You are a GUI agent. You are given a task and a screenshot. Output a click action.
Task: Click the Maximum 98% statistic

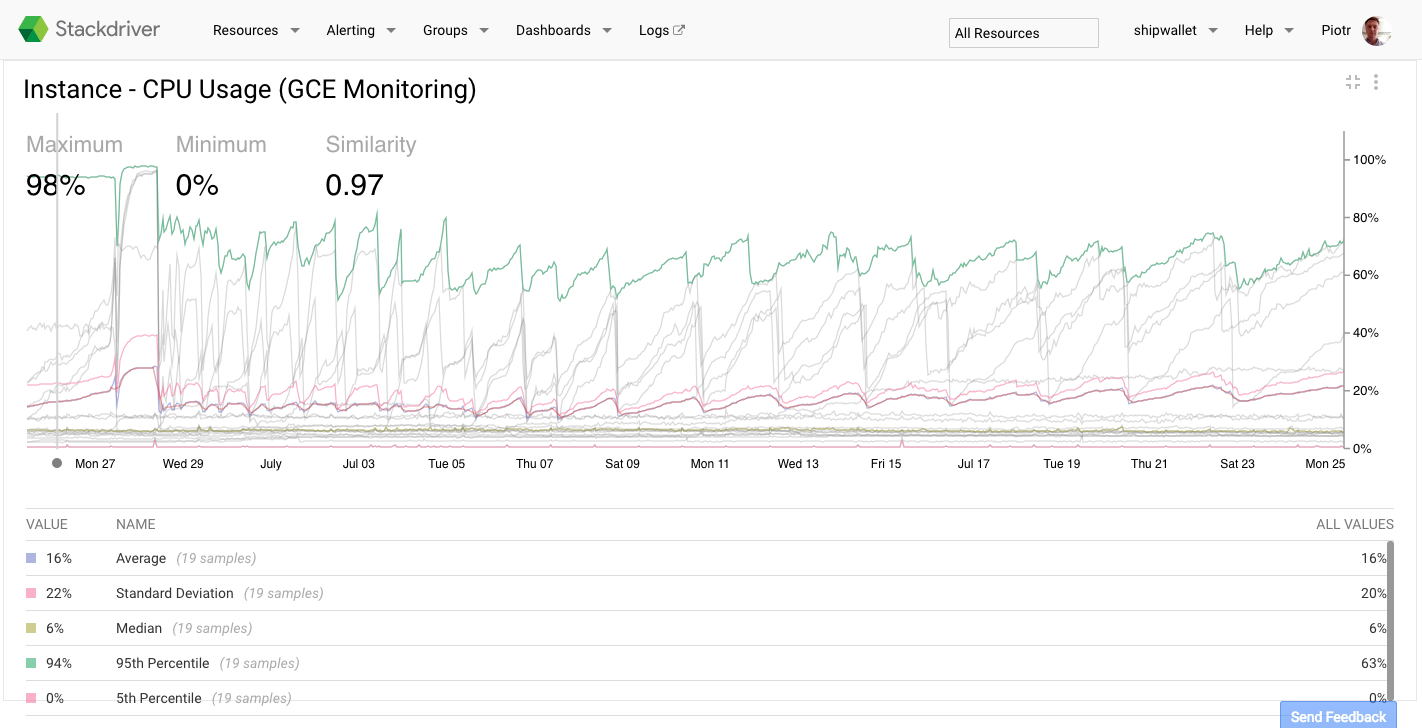[x=74, y=166]
